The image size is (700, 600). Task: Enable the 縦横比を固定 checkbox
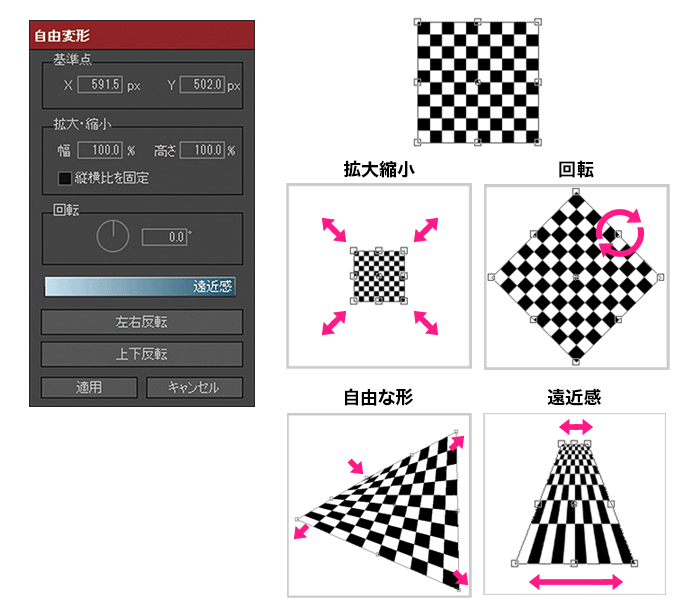[65, 179]
